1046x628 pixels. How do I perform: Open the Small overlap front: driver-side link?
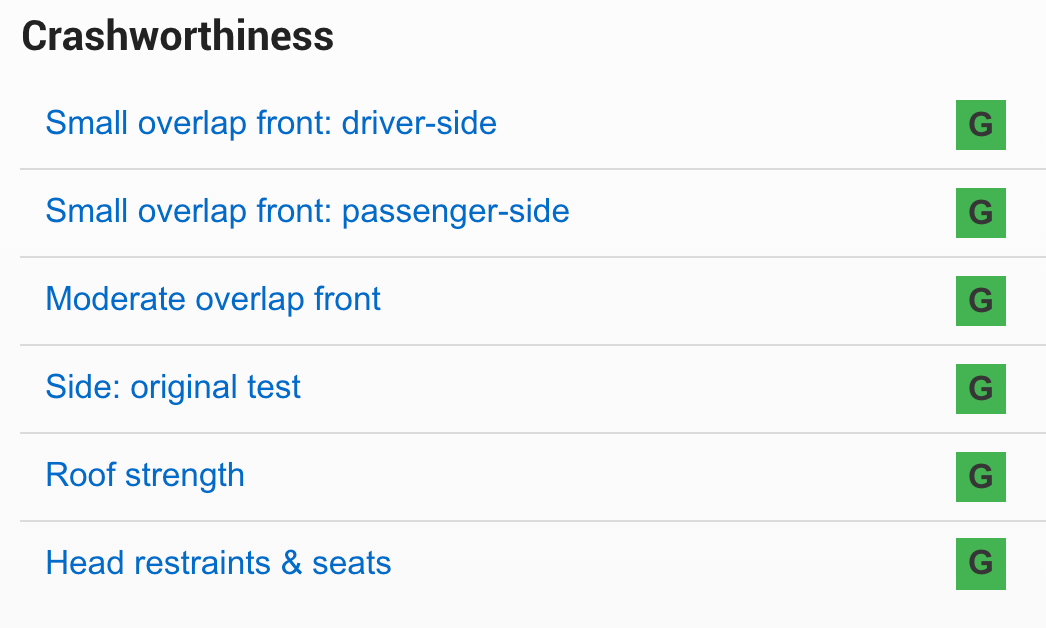271,123
